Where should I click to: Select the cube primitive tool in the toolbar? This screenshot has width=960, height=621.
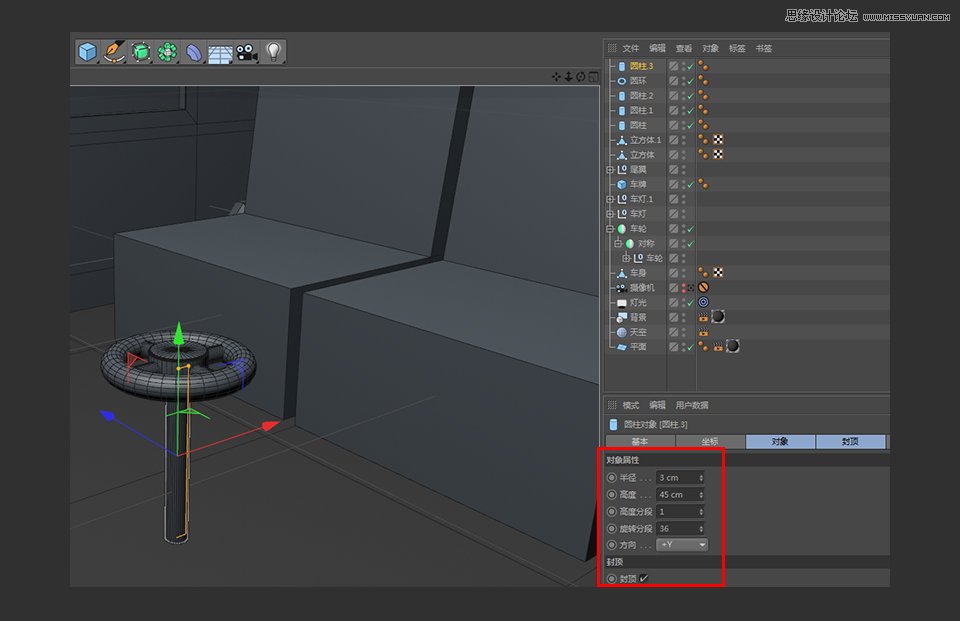click(87, 50)
